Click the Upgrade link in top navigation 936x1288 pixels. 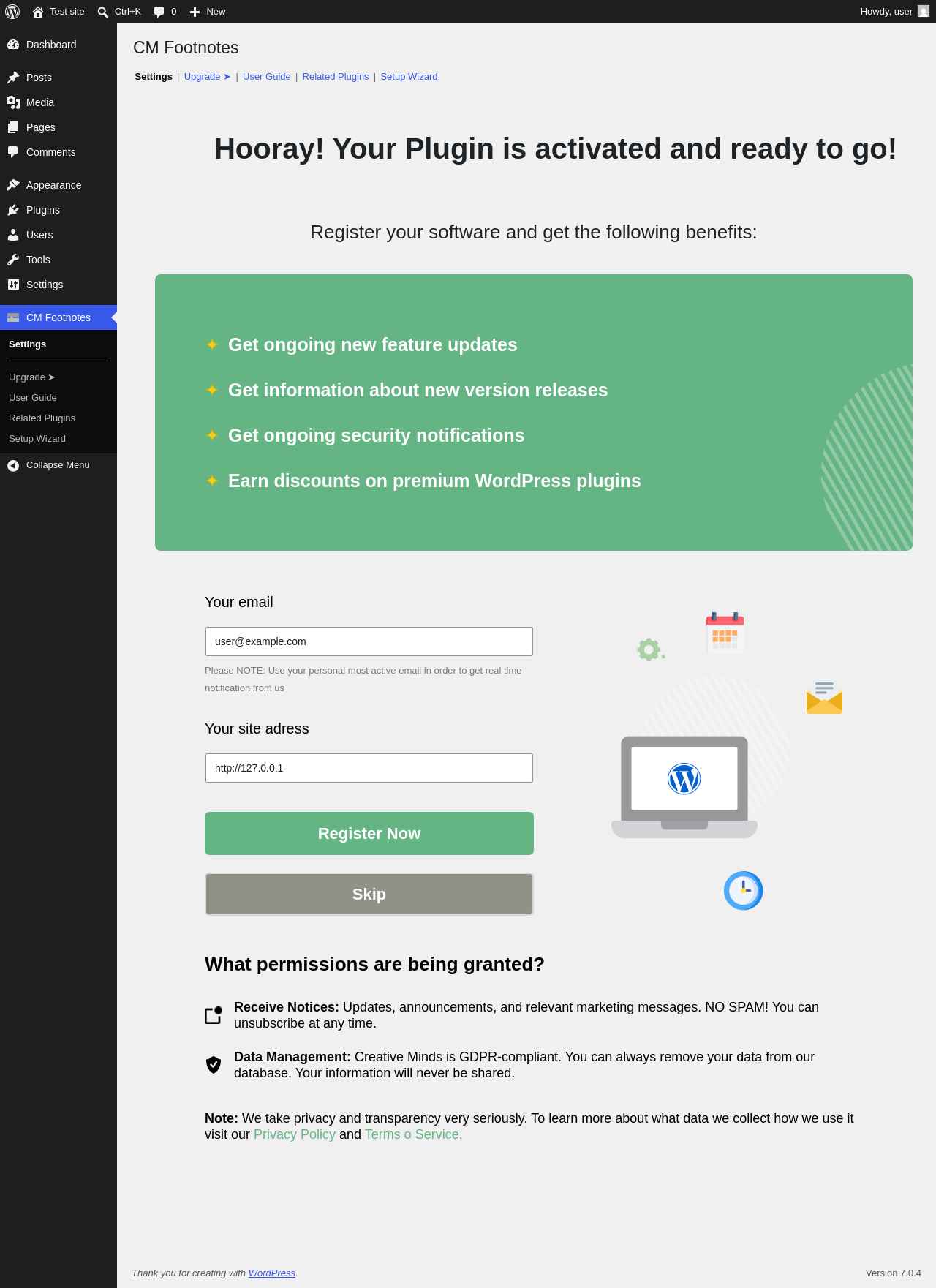coord(208,77)
